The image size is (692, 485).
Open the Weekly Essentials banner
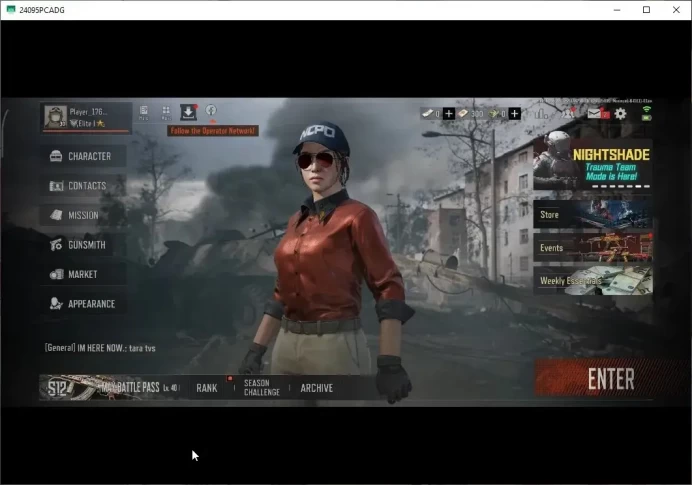click(x=592, y=280)
